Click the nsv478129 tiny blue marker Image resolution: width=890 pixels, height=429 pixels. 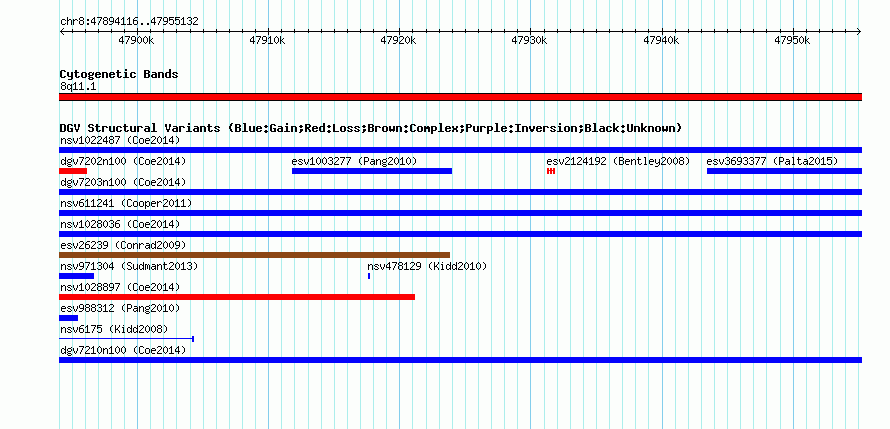point(369,276)
